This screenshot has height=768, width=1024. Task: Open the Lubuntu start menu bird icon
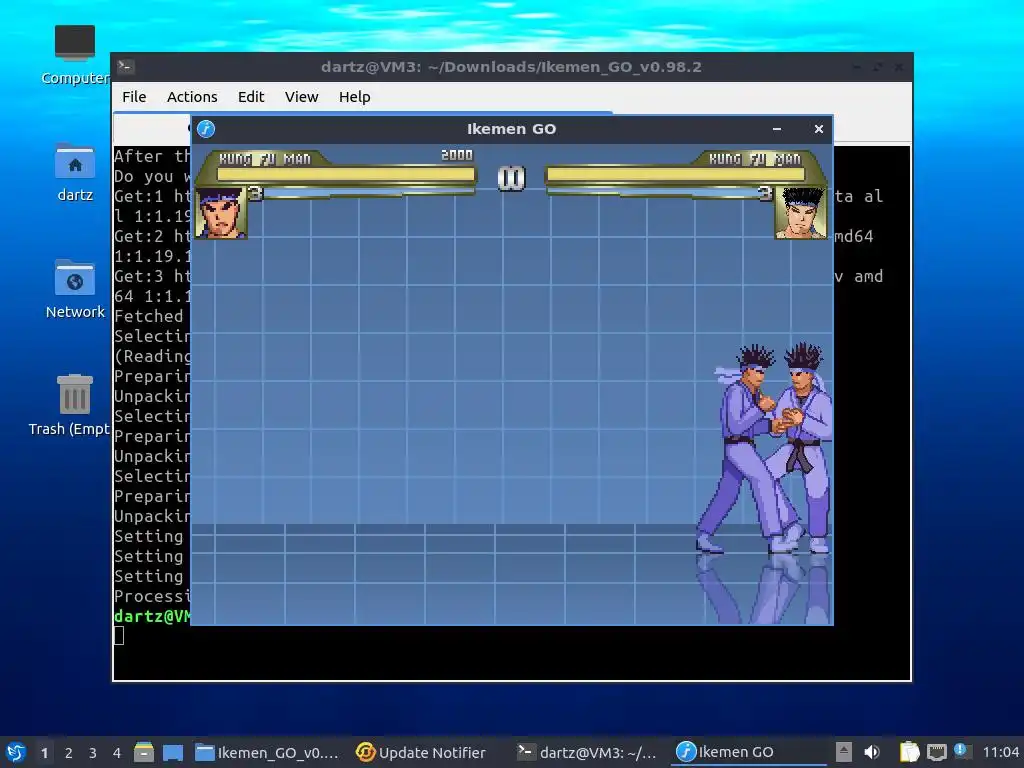[16, 752]
